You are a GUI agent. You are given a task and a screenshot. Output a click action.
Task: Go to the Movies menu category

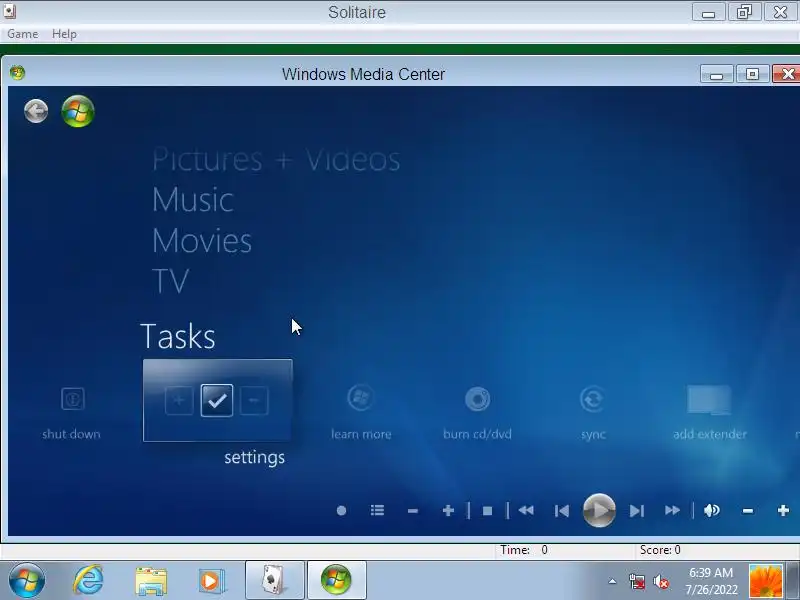pos(202,240)
